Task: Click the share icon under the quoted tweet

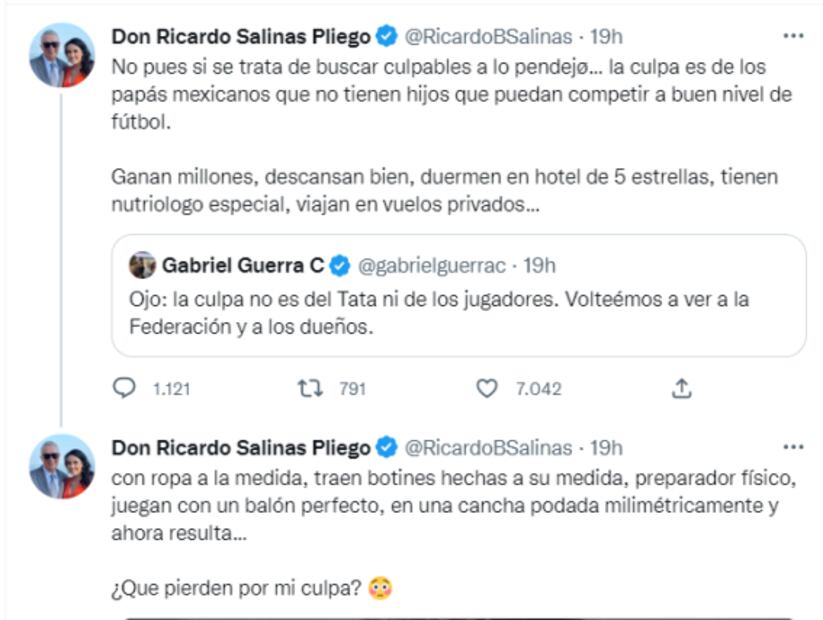Action: (682, 389)
